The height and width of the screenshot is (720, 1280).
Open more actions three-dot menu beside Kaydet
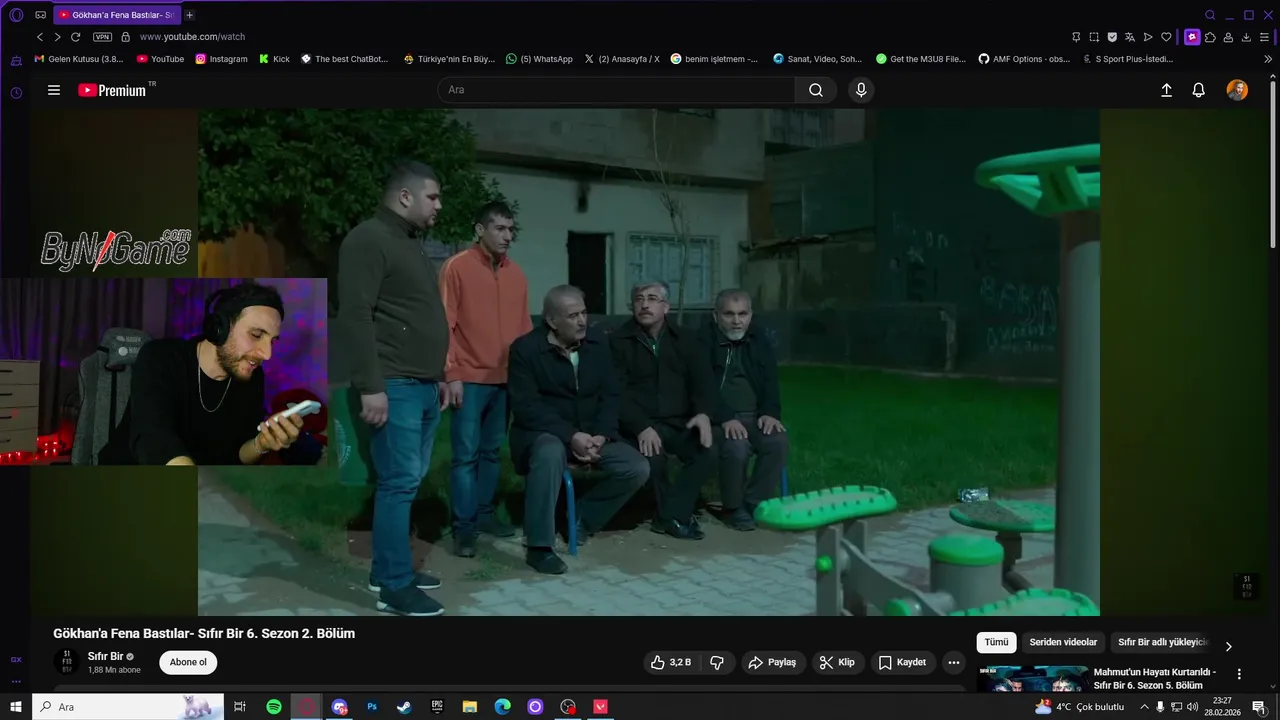click(x=953, y=662)
